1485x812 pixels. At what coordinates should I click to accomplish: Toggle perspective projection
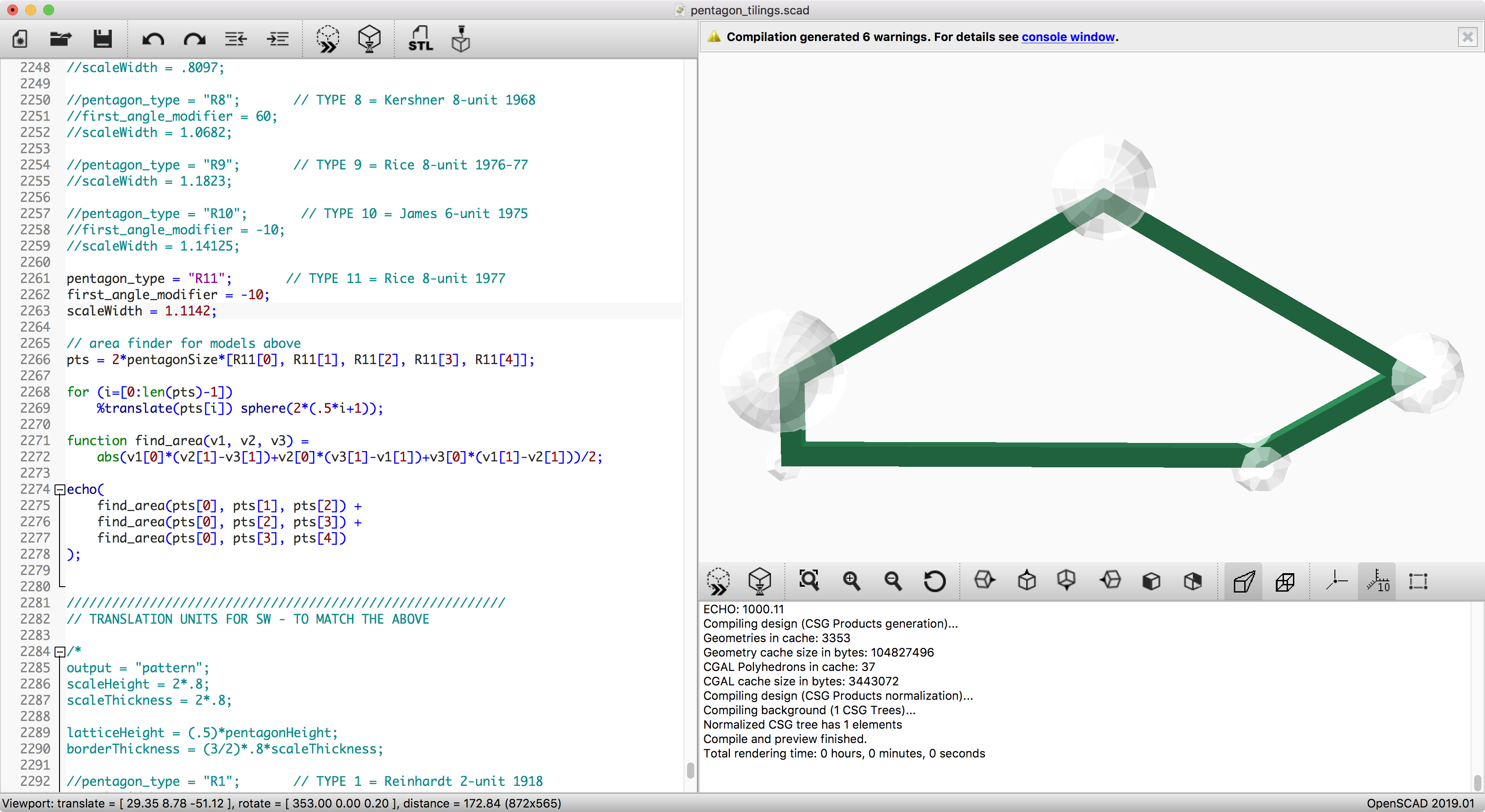[x=1243, y=581]
